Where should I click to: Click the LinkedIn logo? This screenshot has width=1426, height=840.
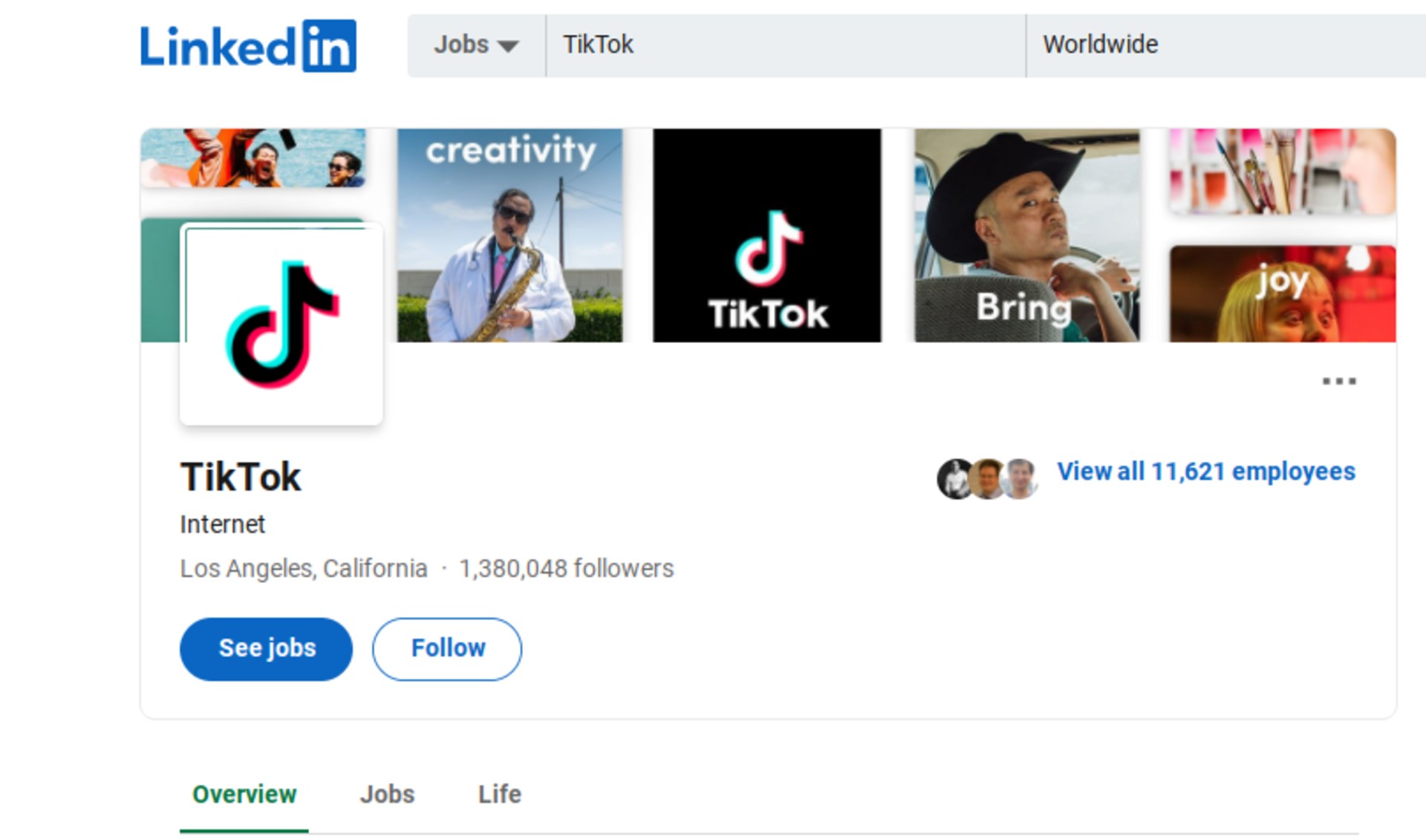[248, 46]
